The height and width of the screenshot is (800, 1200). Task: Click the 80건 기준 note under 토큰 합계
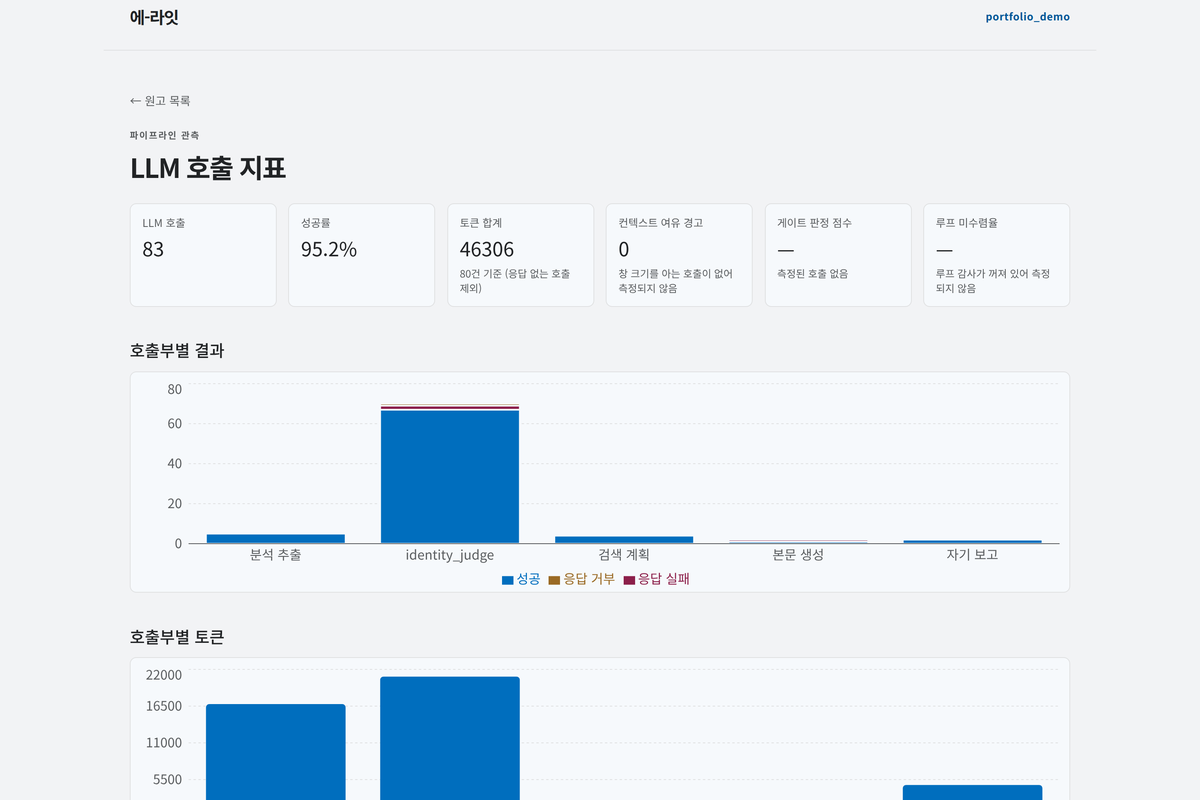515,281
